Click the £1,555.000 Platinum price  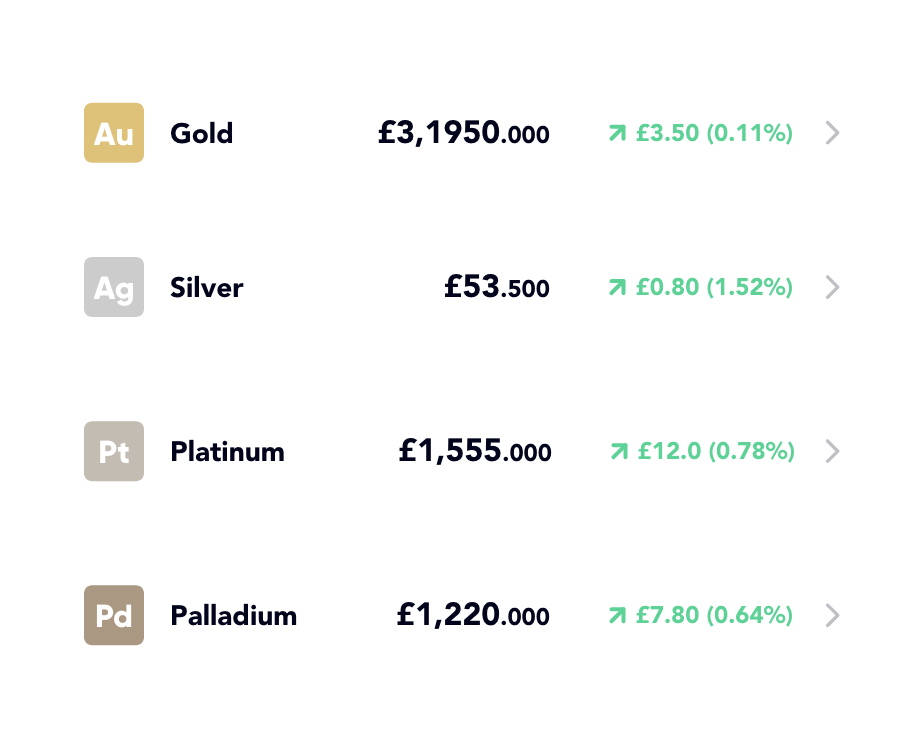[475, 451]
